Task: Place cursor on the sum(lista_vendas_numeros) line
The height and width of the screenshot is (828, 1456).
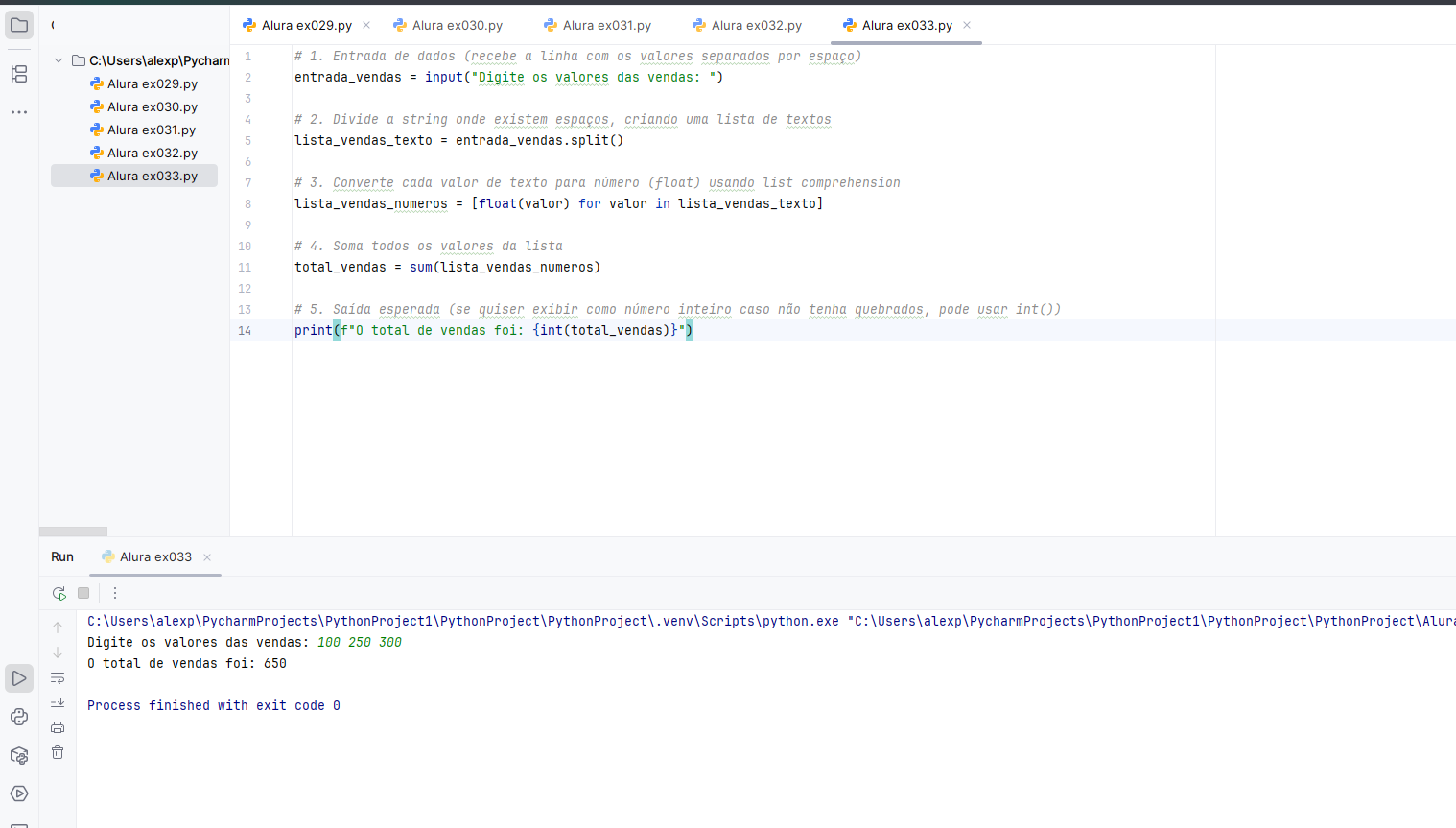Action: click(447, 267)
